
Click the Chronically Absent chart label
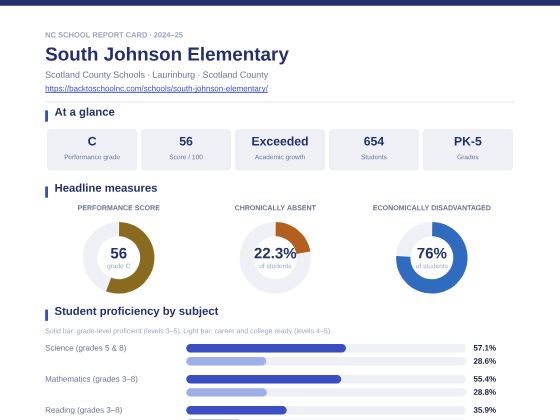tap(275, 208)
